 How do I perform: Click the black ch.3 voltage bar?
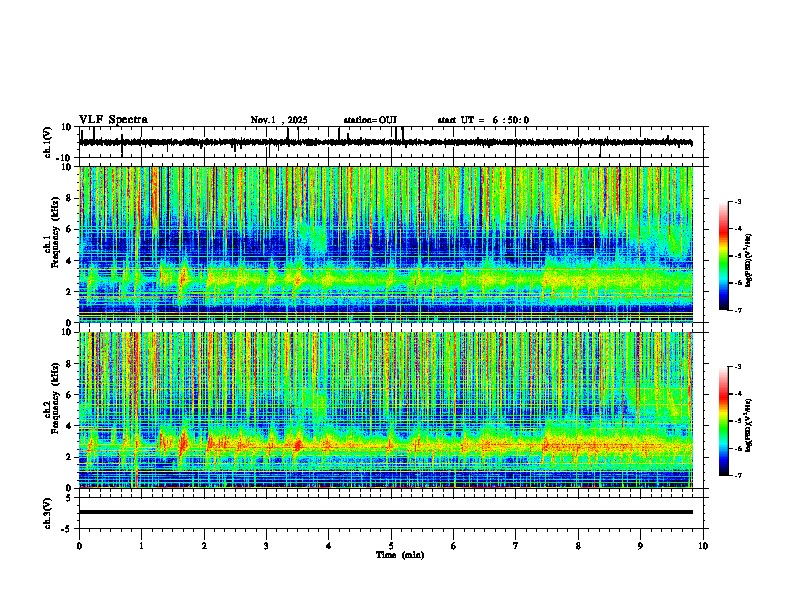[386, 512]
